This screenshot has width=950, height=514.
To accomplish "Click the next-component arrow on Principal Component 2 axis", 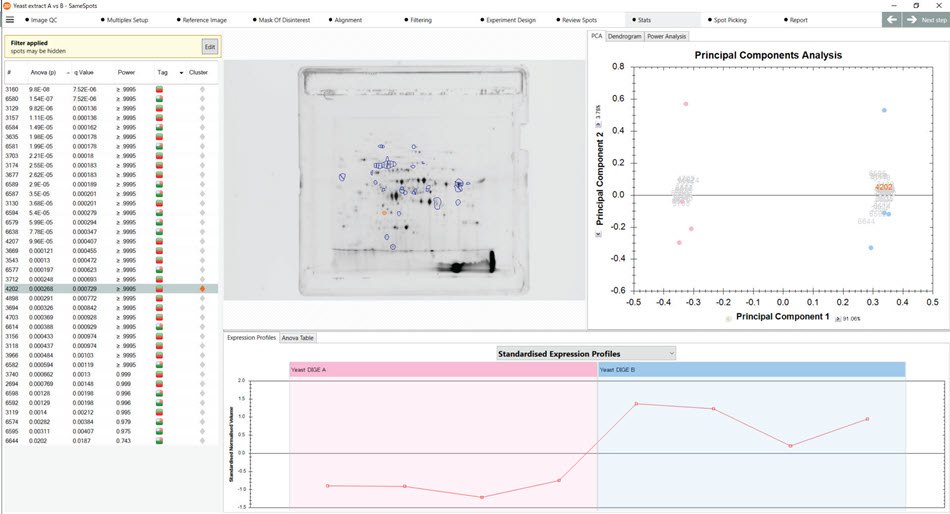I will tap(599, 125).
